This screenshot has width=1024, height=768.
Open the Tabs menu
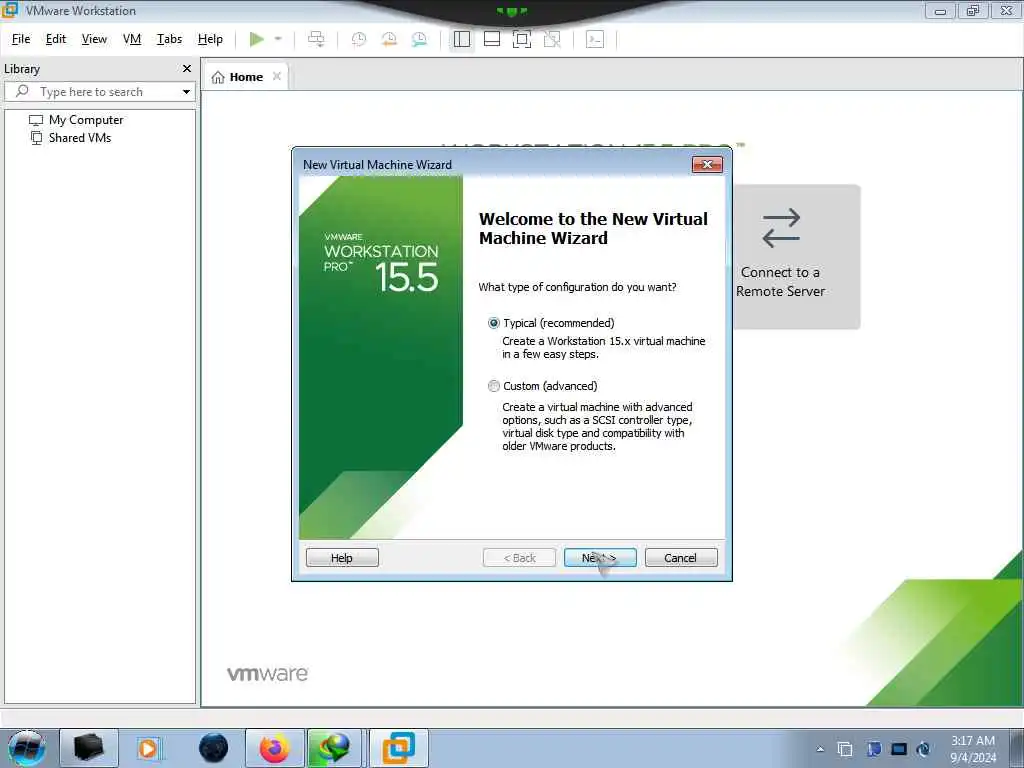pos(169,39)
